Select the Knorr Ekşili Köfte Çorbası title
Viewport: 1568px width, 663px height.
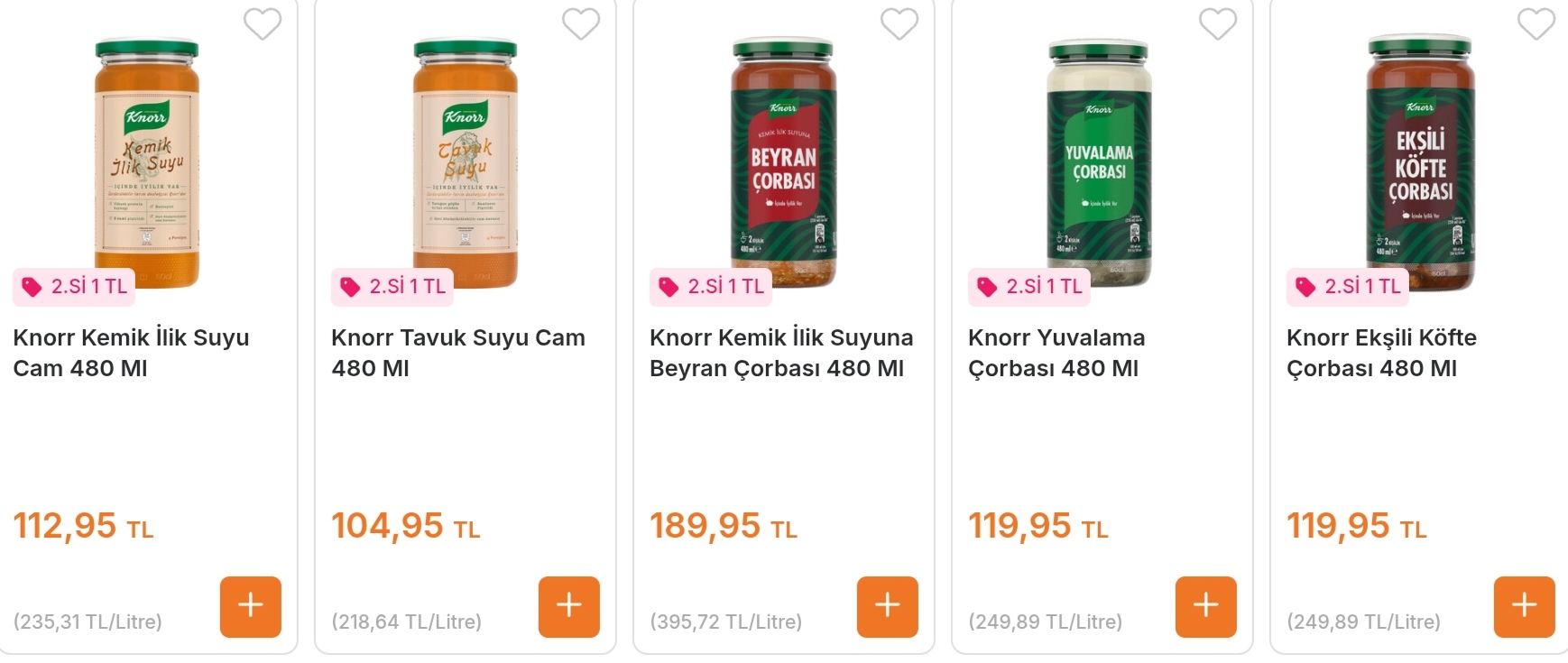tap(1380, 353)
